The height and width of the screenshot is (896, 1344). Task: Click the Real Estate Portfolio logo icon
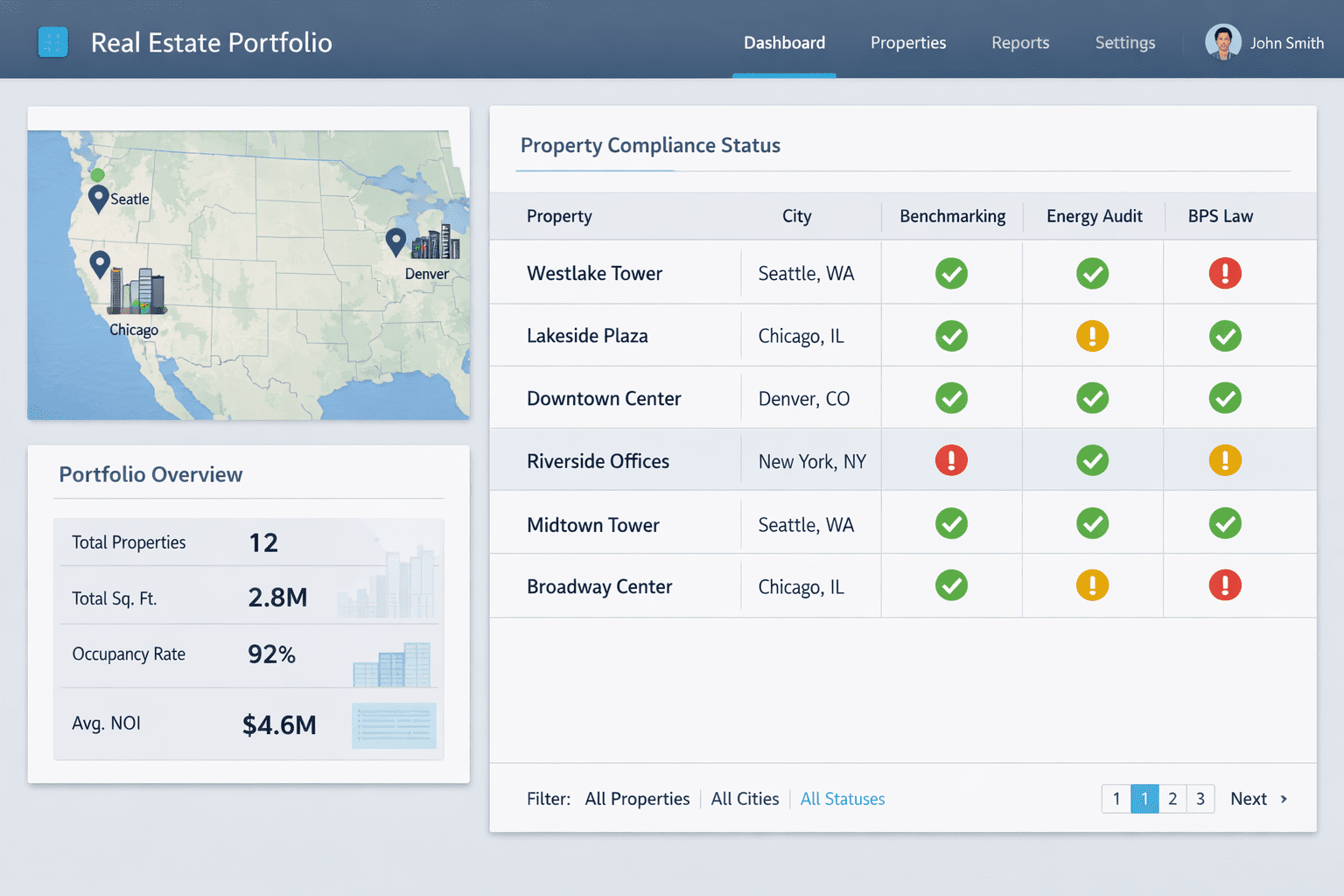53,42
